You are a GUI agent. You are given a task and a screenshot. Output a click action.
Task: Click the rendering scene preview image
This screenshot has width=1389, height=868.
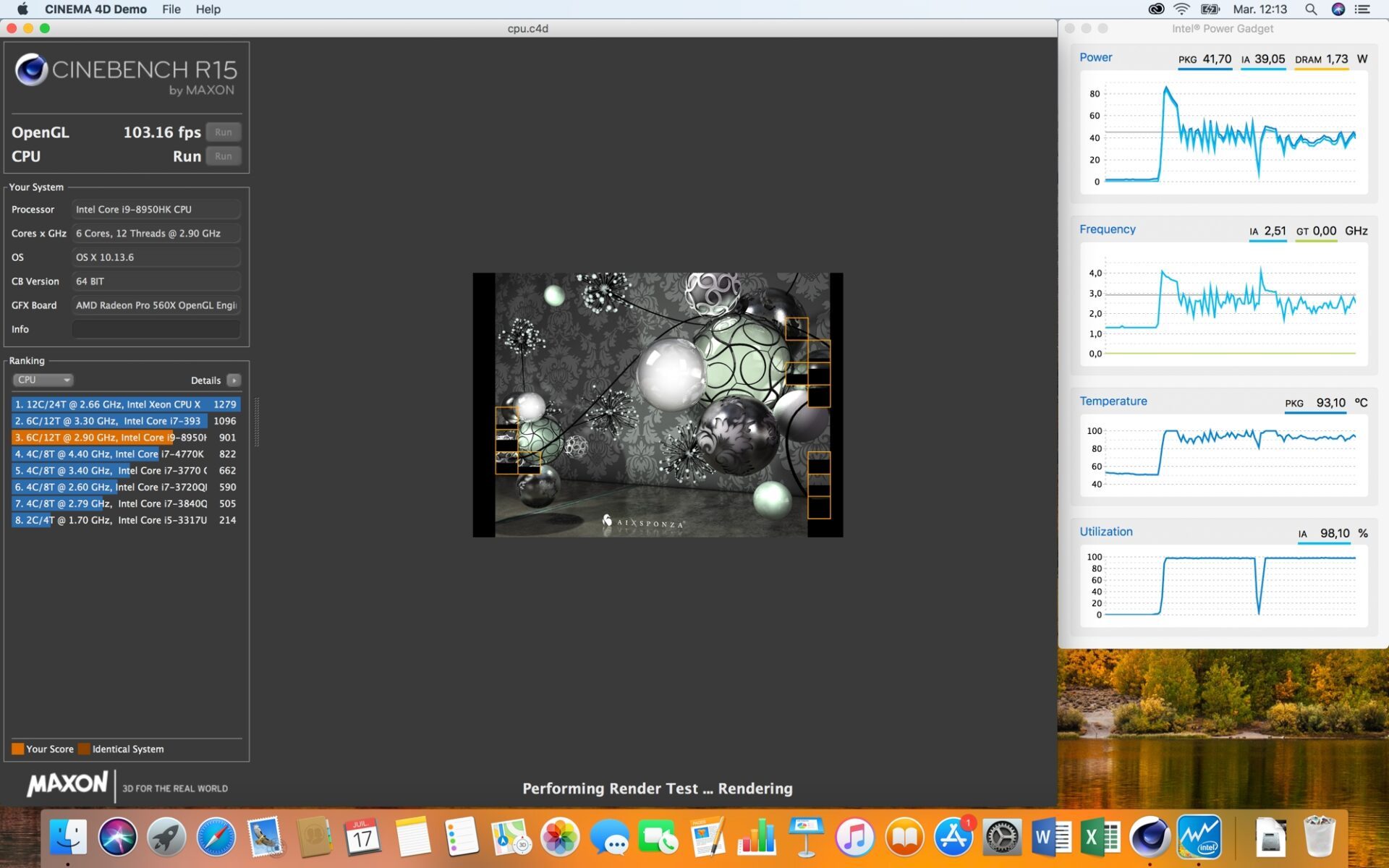[x=658, y=405]
